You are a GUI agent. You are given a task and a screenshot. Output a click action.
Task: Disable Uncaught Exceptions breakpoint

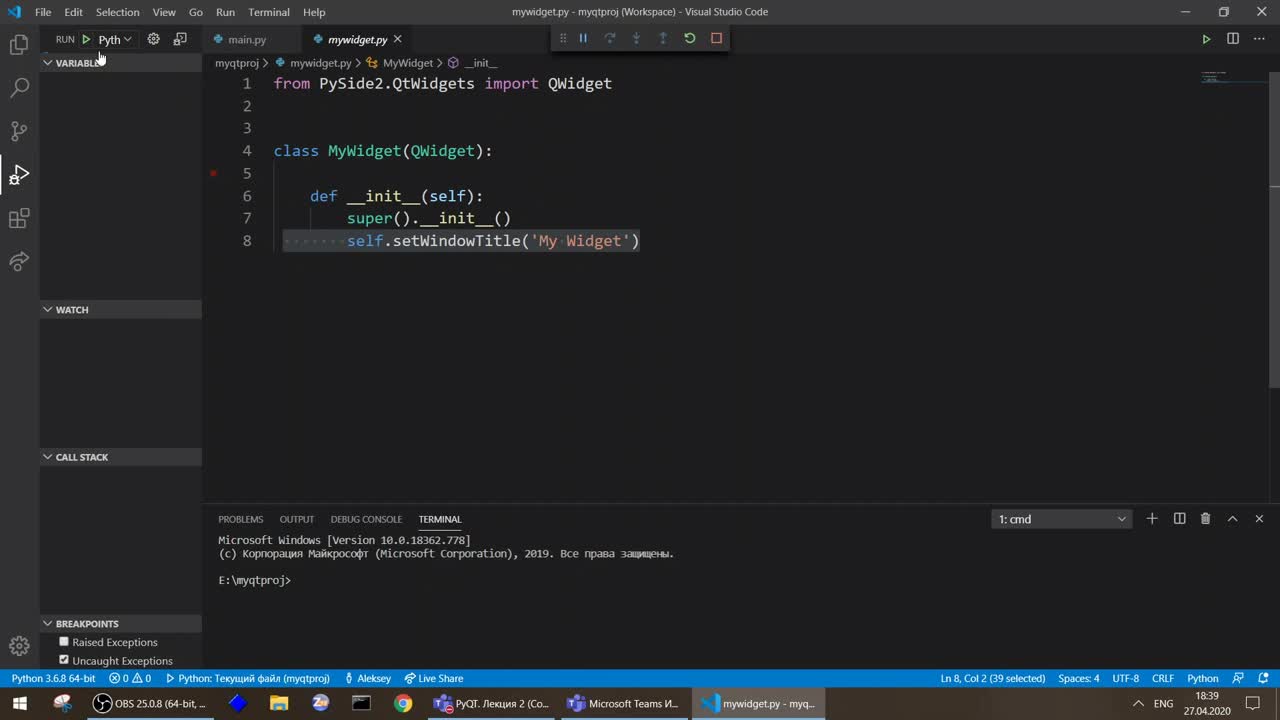pyautogui.click(x=64, y=660)
